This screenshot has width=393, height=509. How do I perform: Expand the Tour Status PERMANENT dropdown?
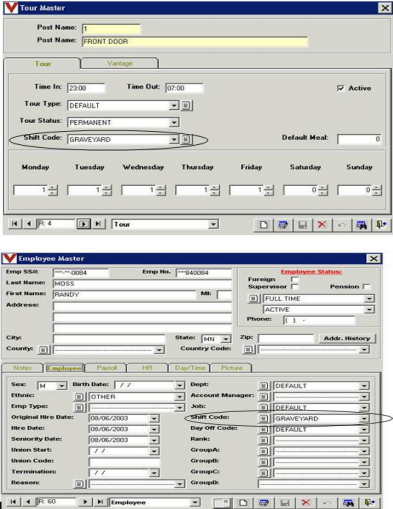(x=174, y=122)
